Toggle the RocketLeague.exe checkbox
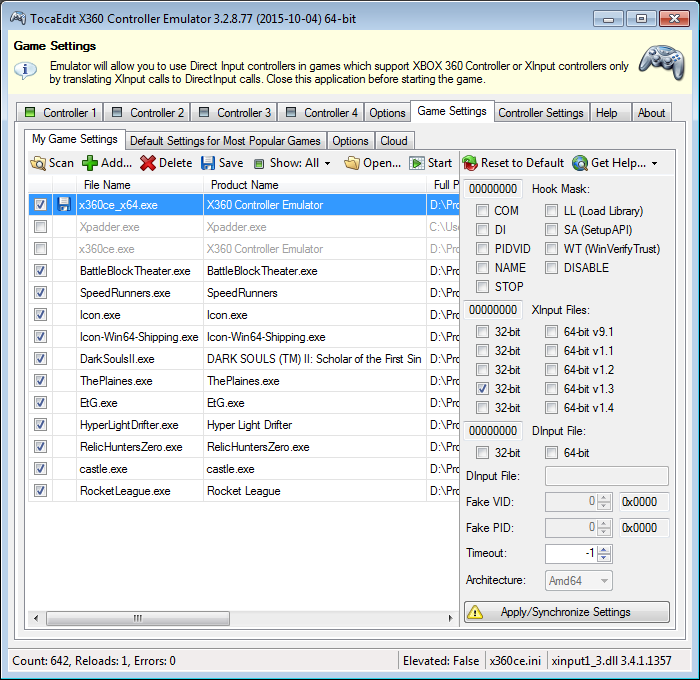This screenshot has height=680, width=700. pyautogui.click(x=40, y=491)
